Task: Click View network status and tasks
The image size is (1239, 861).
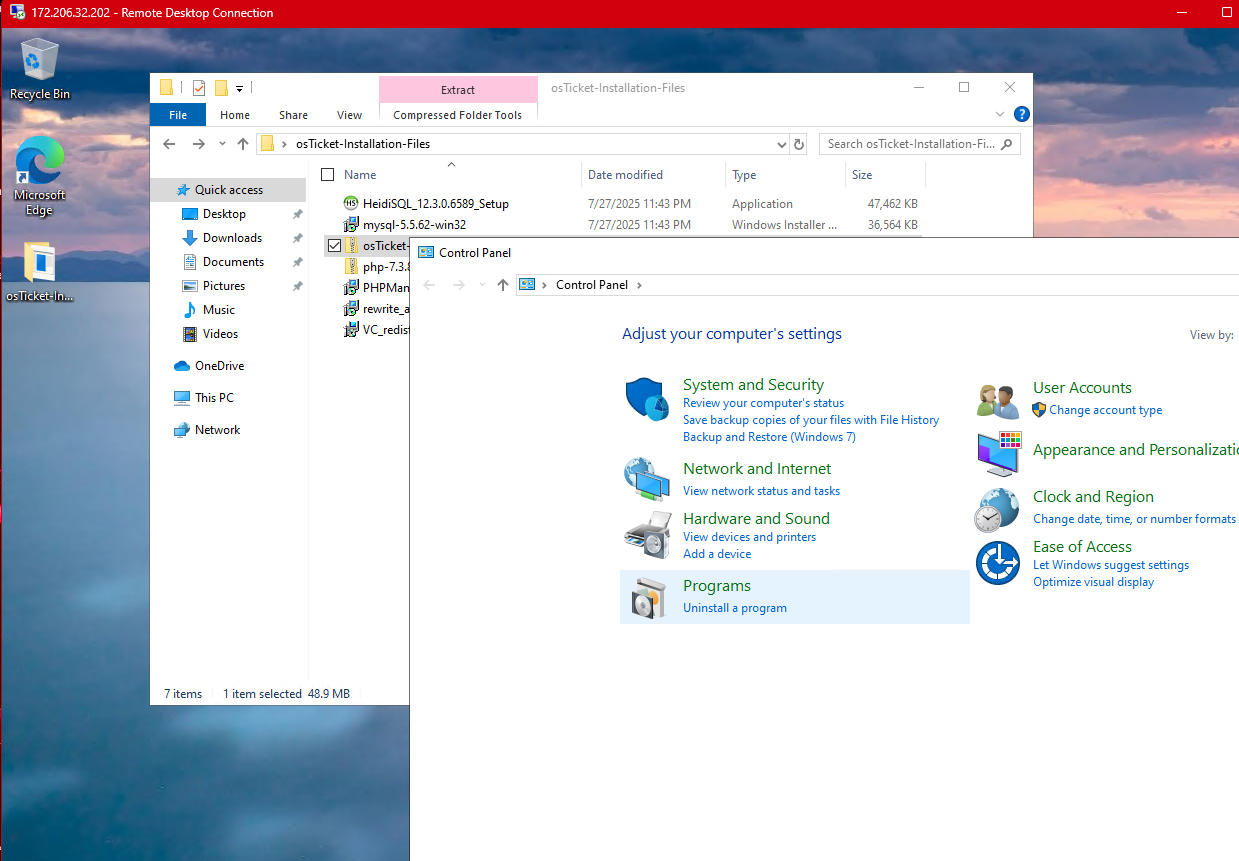Action: coord(761,491)
